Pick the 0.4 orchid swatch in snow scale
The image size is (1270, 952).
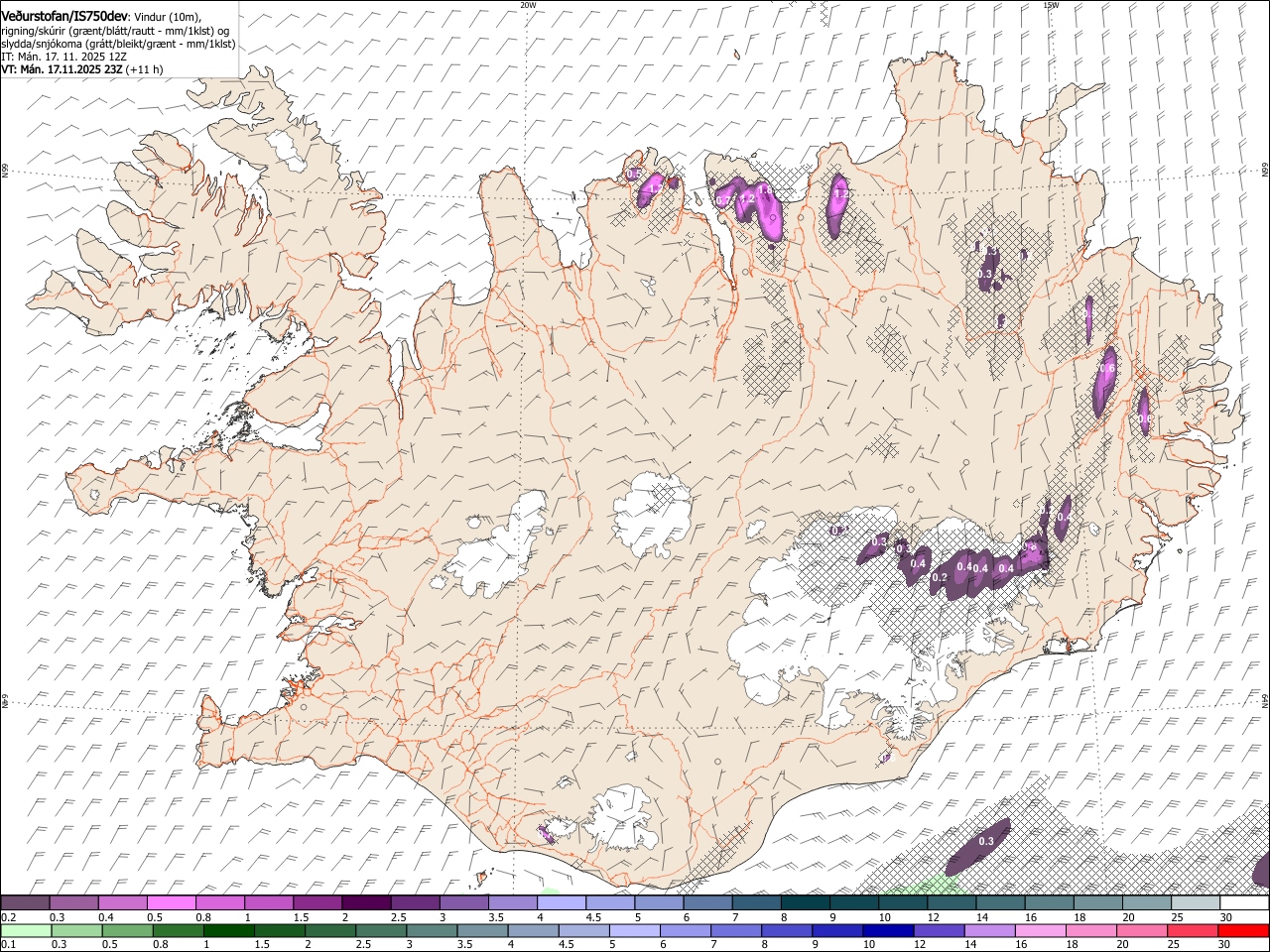pos(122,903)
